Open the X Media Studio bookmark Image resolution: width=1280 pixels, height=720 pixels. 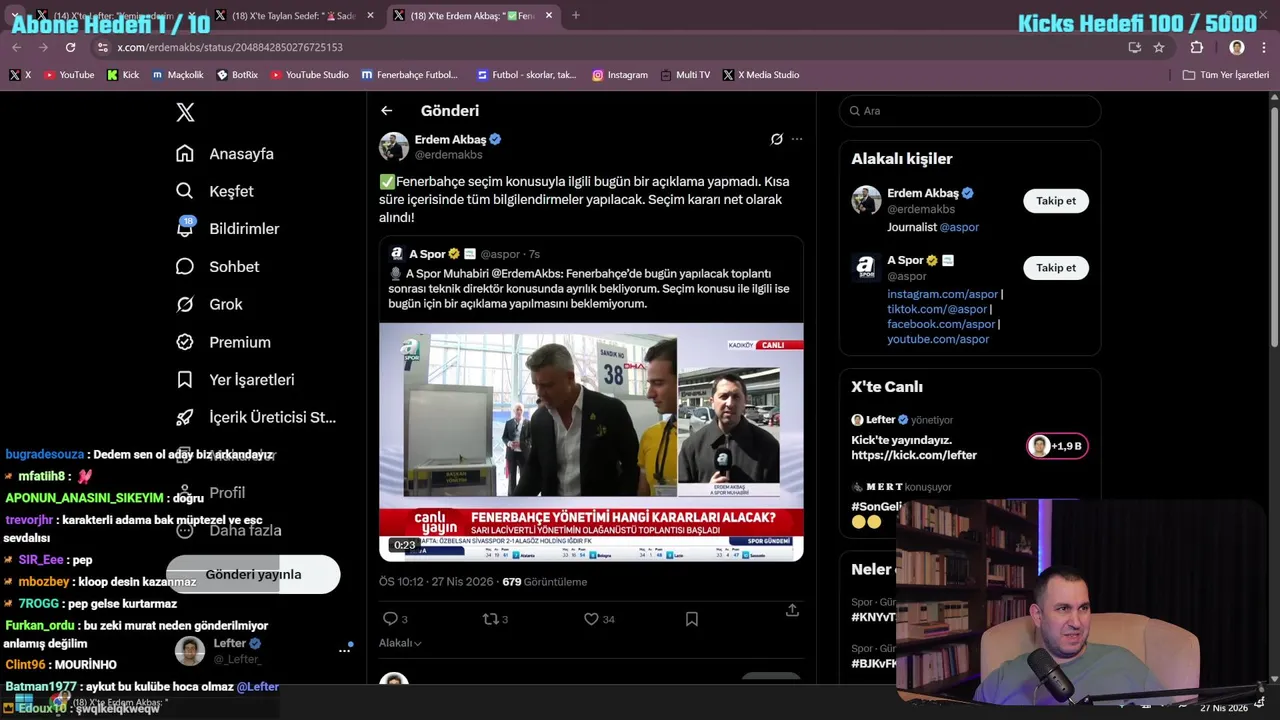760,75
